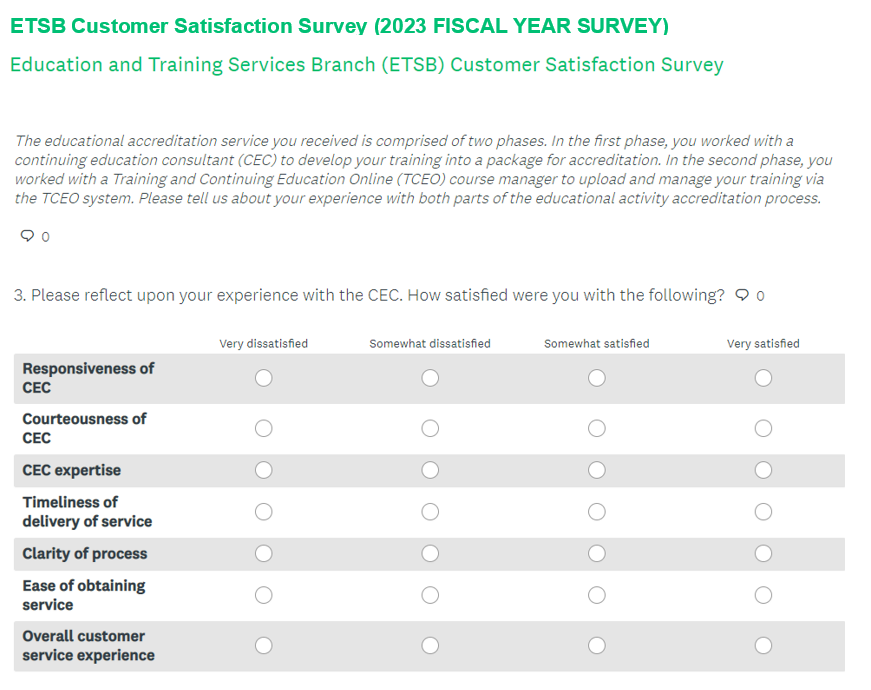Select Somewhat dissatisfied for Clarity of process
This screenshot has height=690, width=871.
tap(430, 554)
